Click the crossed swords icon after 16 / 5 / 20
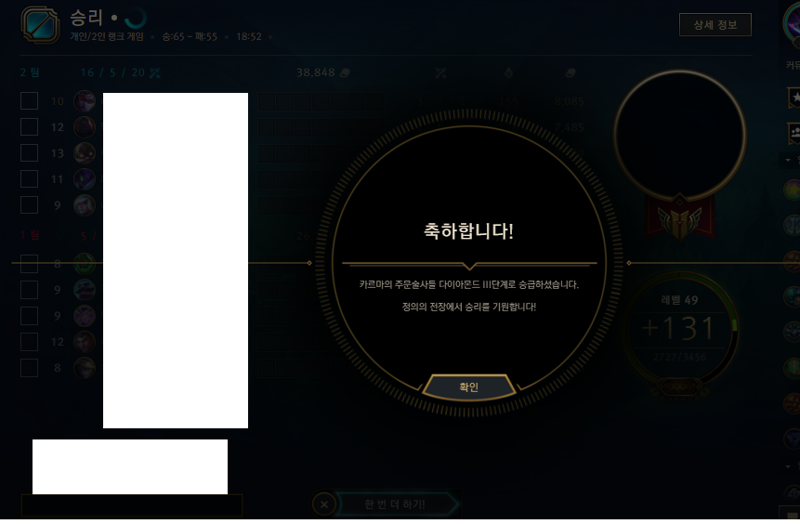Screen dimensions: 800x524 tap(155, 73)
